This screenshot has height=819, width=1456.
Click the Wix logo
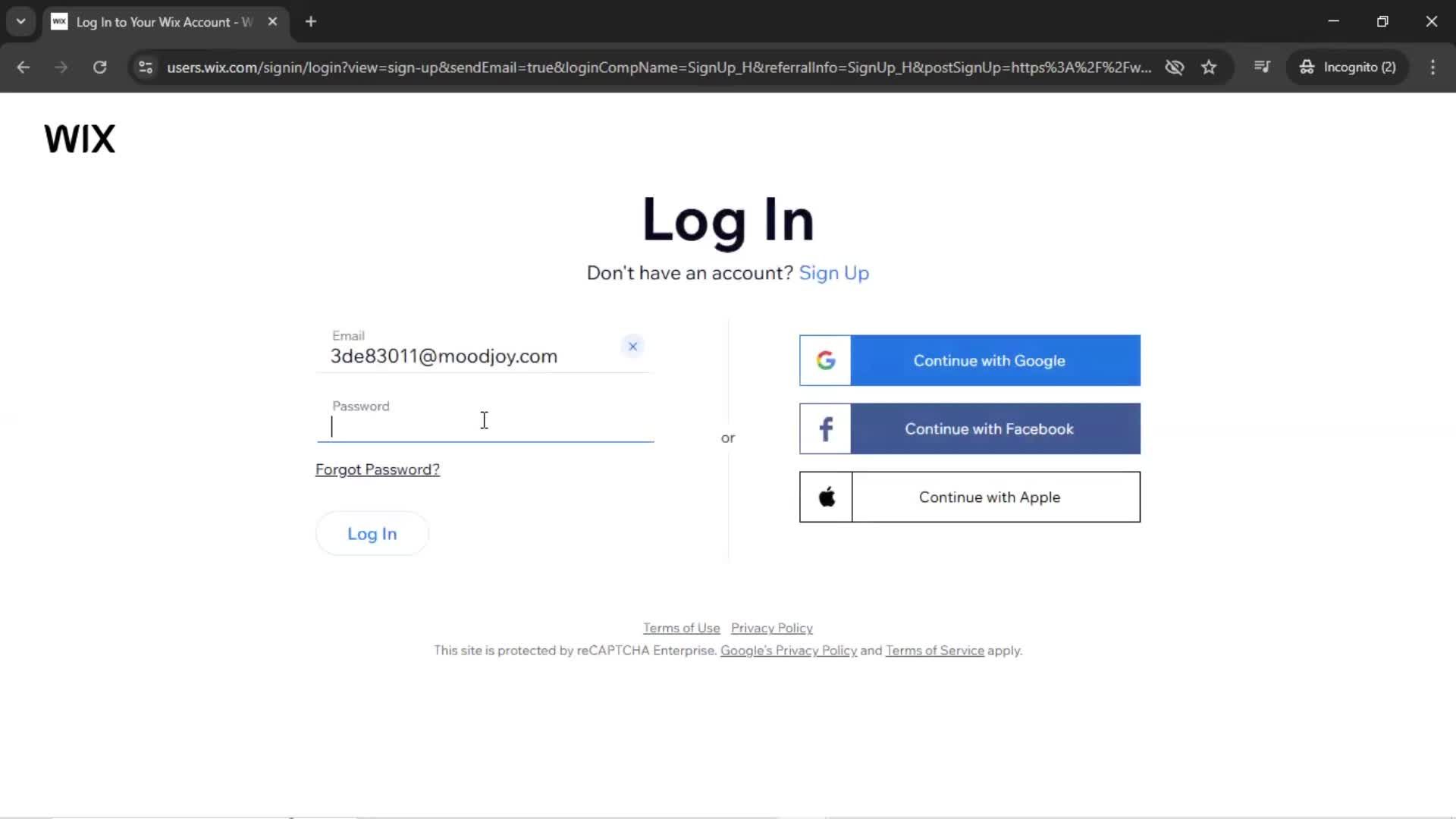(x=80, y=139)
